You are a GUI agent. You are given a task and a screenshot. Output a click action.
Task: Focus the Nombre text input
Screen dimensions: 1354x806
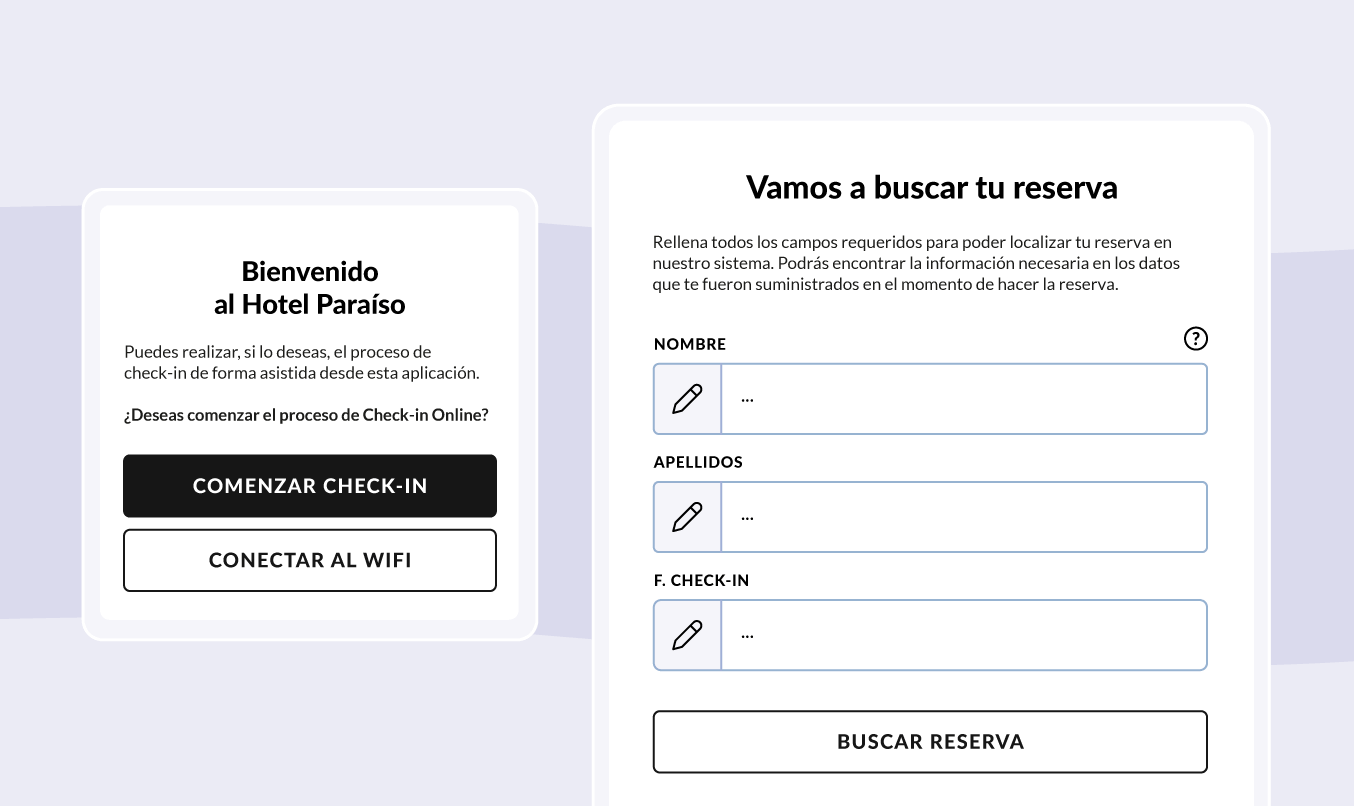pyautogui.click(x=964, y=399)
